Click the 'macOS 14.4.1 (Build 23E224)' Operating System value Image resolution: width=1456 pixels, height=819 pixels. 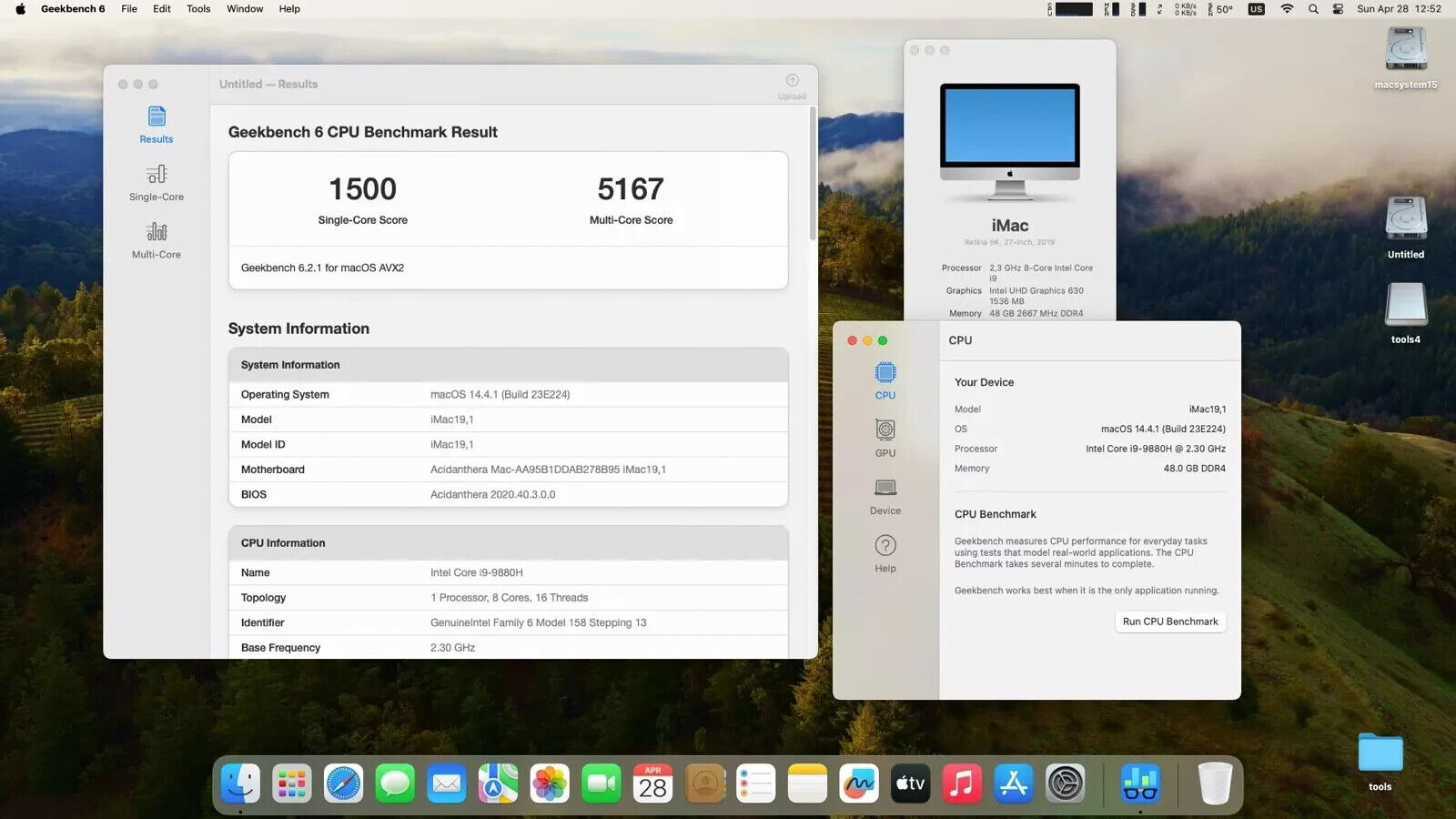click(x=500, y=394)
